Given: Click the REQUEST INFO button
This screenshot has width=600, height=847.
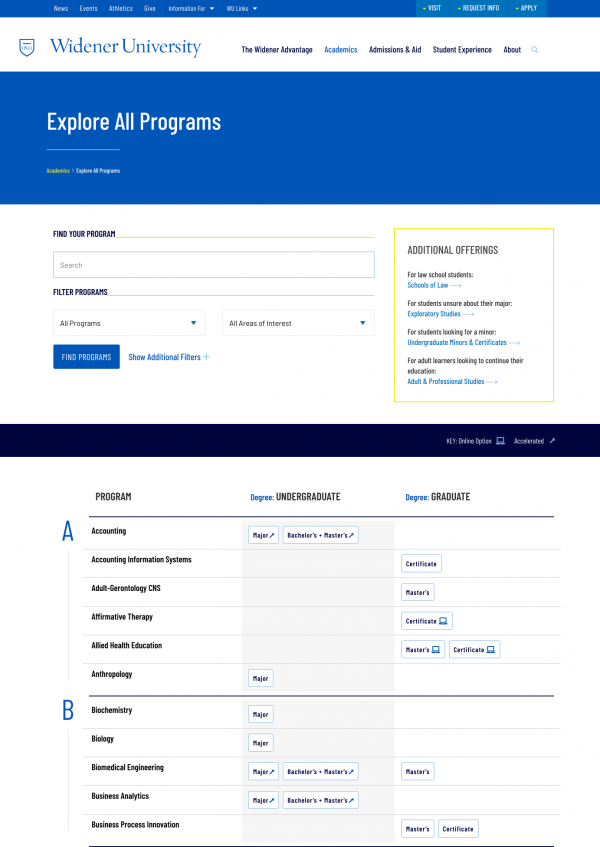Looking at the screenshot, I should (478, 8).
